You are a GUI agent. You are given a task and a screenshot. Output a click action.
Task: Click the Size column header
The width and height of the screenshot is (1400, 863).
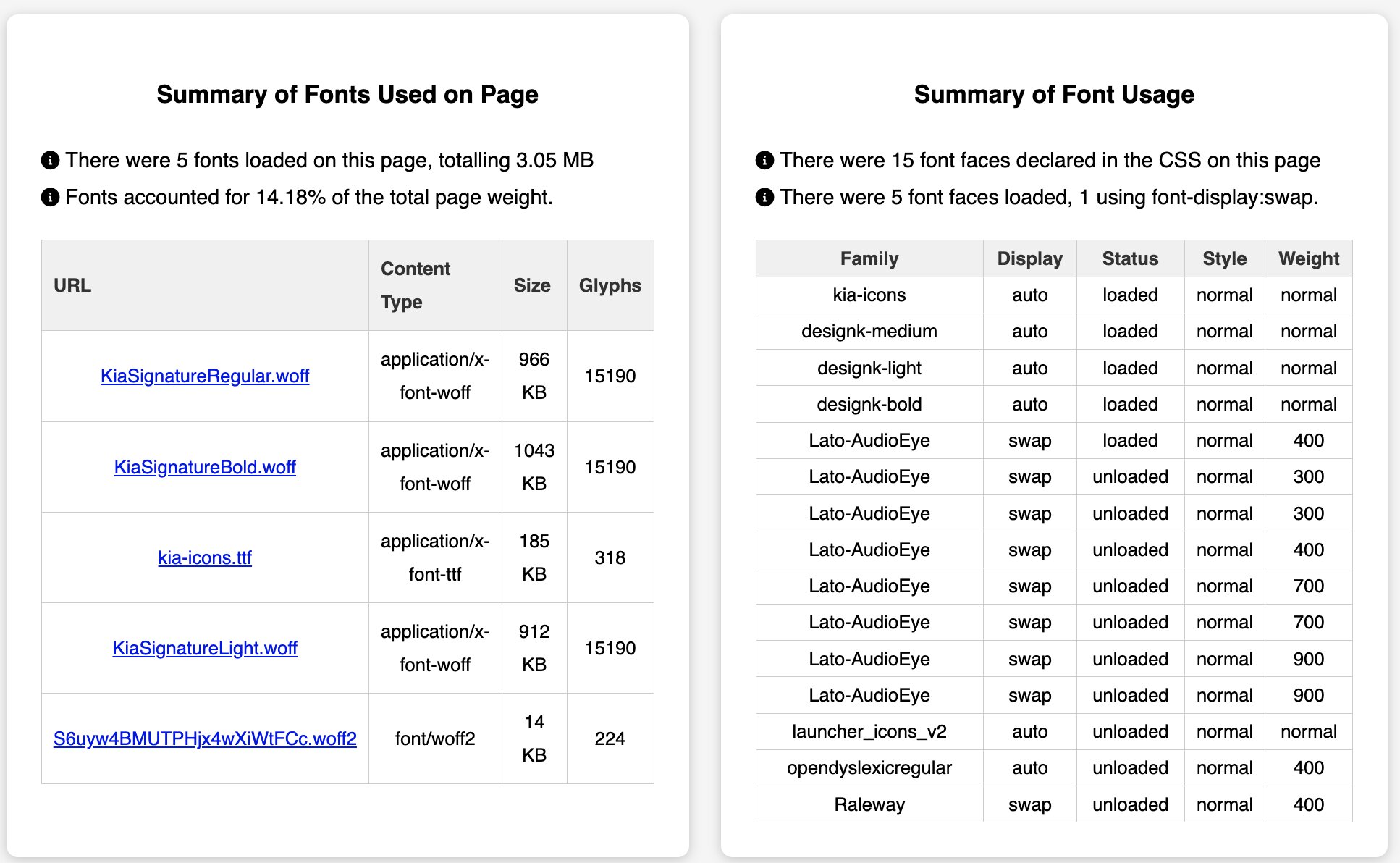533,285
